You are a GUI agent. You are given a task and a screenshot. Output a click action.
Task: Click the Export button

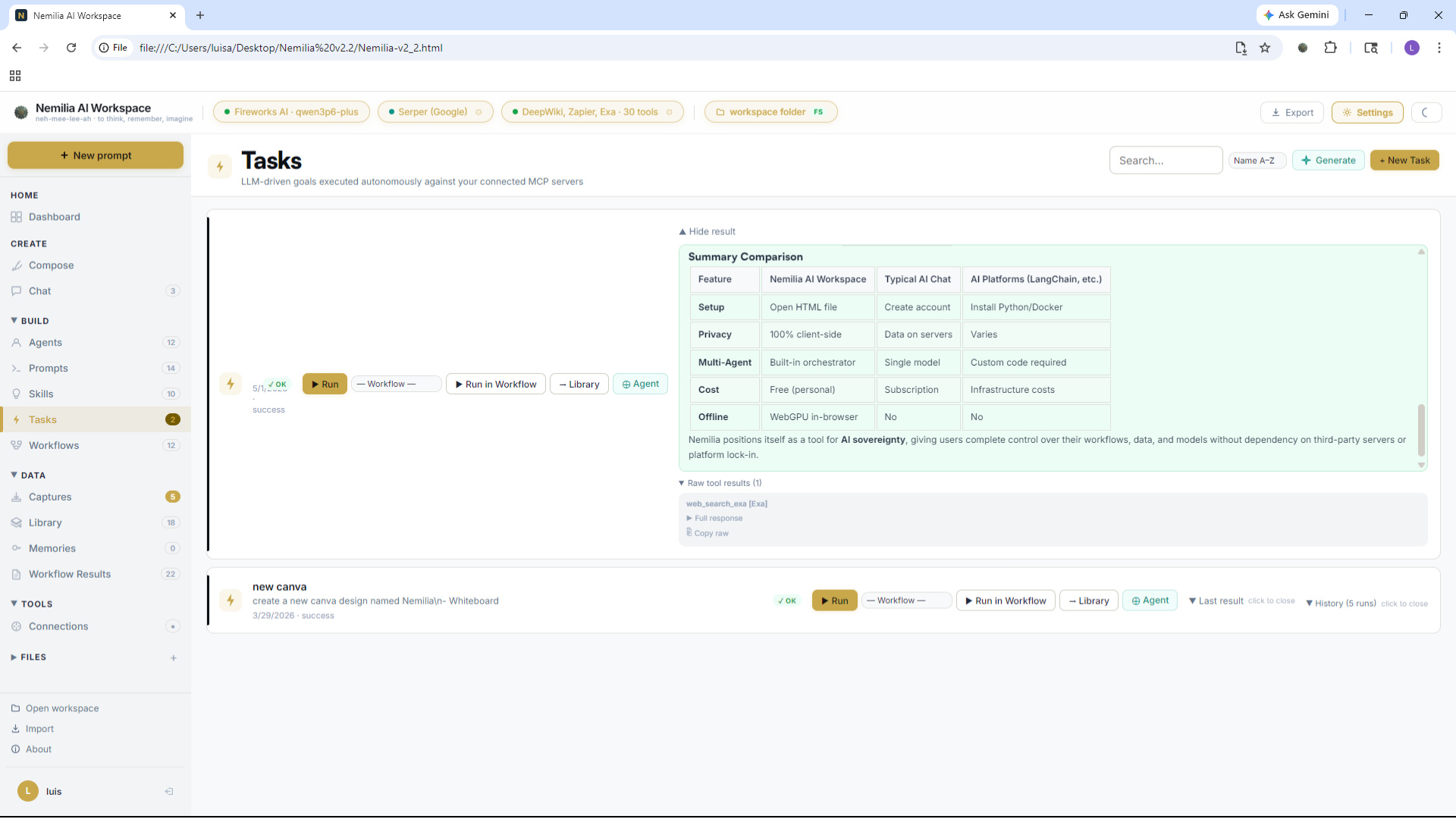1292,112
